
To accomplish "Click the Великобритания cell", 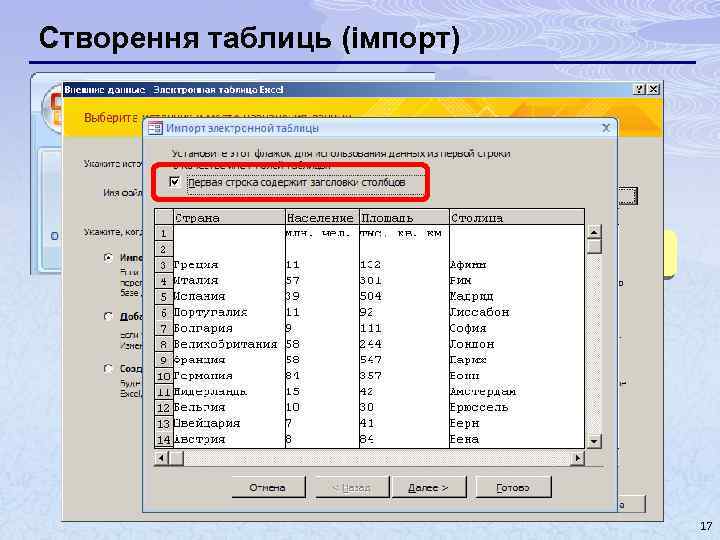I will (x=229, y=344).
